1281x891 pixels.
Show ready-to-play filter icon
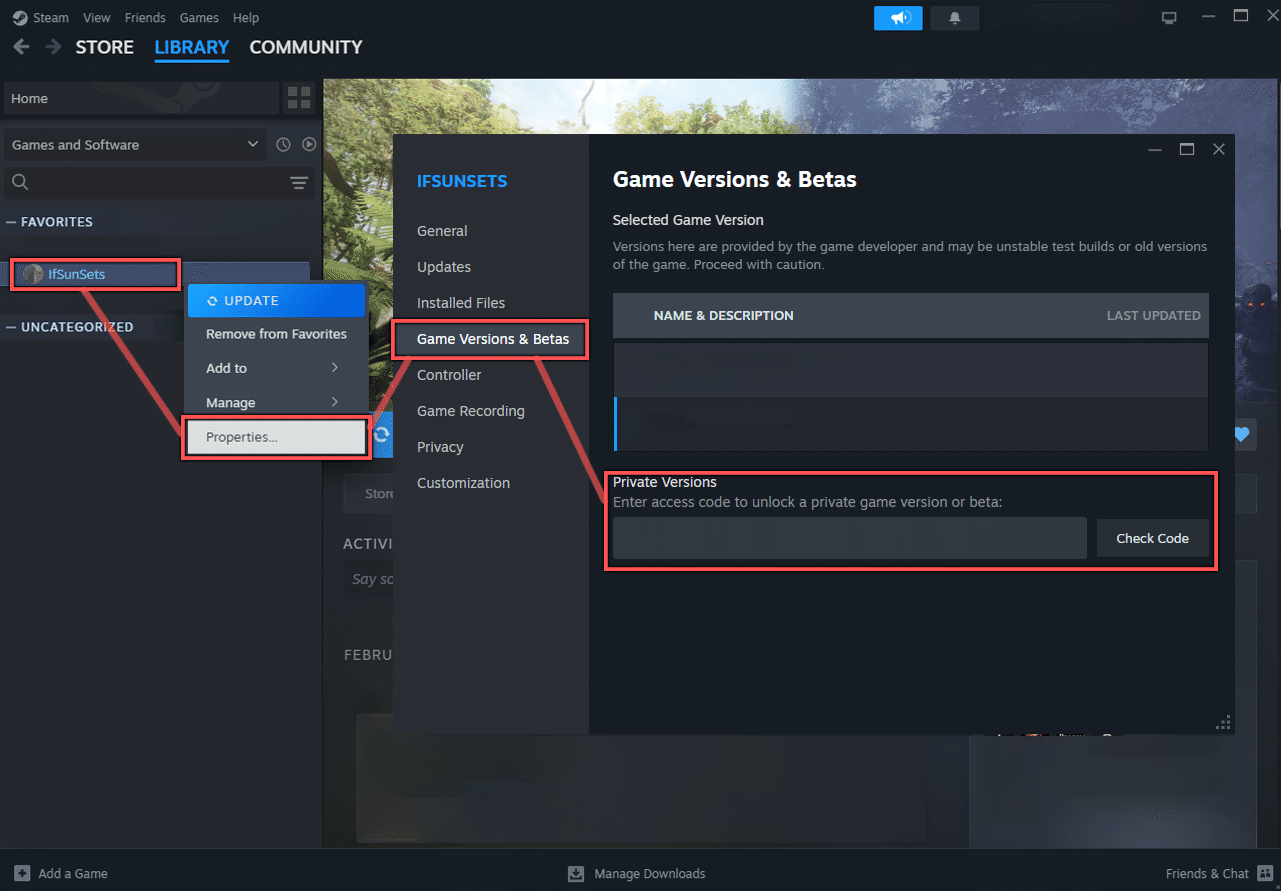[x=309, y=145]
